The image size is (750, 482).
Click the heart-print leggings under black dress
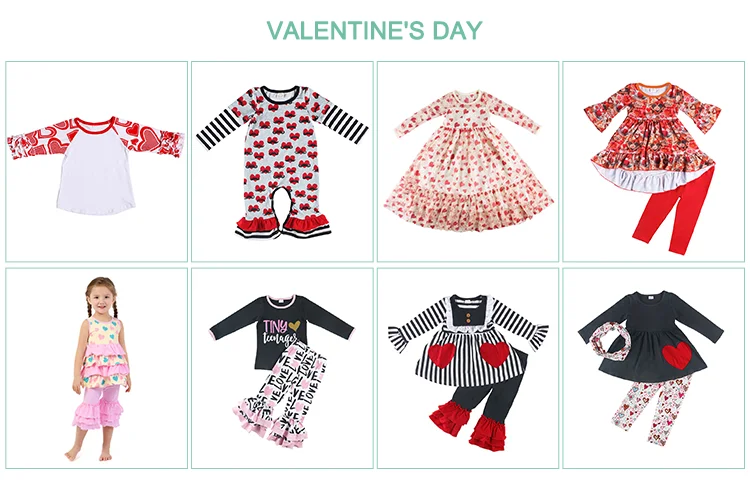tap(653, 409)
